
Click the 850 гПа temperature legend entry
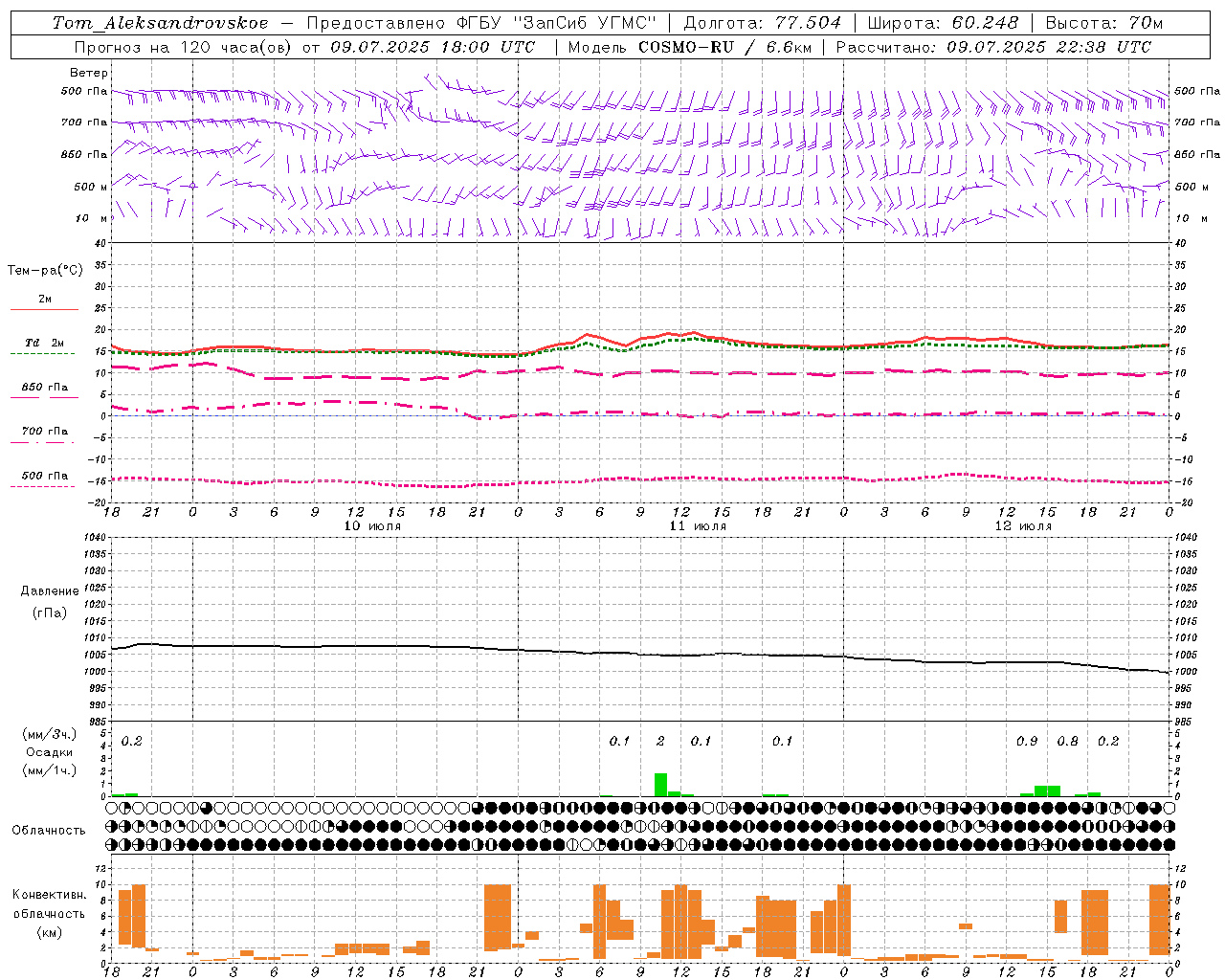pos(42,391)
